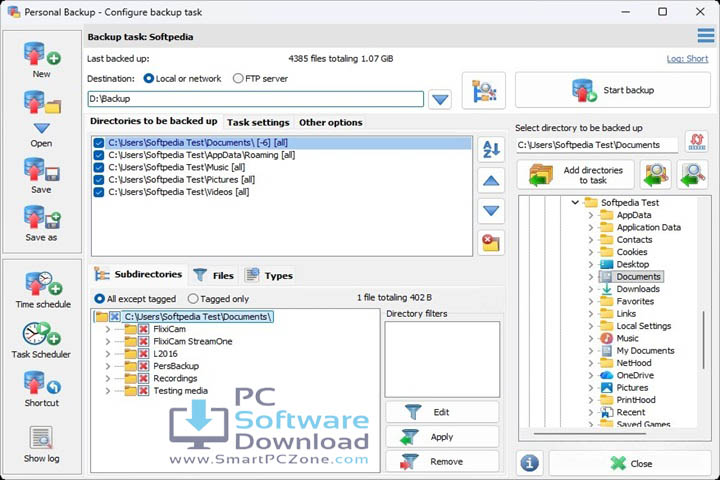The height and width of the screenshot is (480, 720).
Task: Open the Log: Short link
Action: (x=687, y=59)
